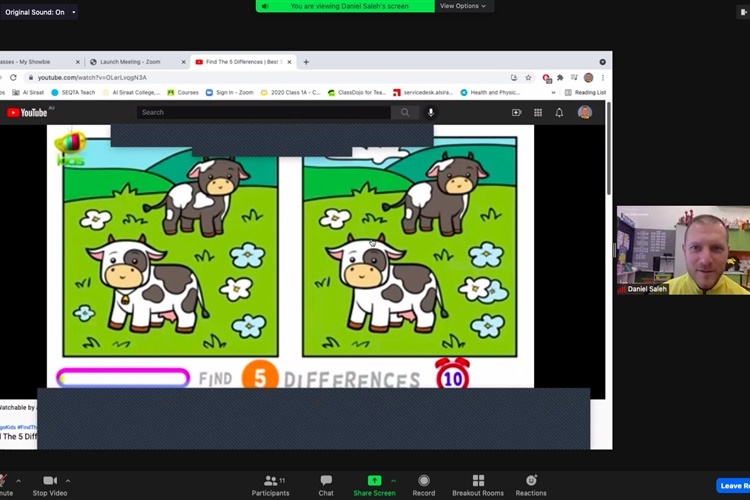Click the Share Screen button
The height and width of the screenshot is (500, 750).
click(x=374, y=485)
